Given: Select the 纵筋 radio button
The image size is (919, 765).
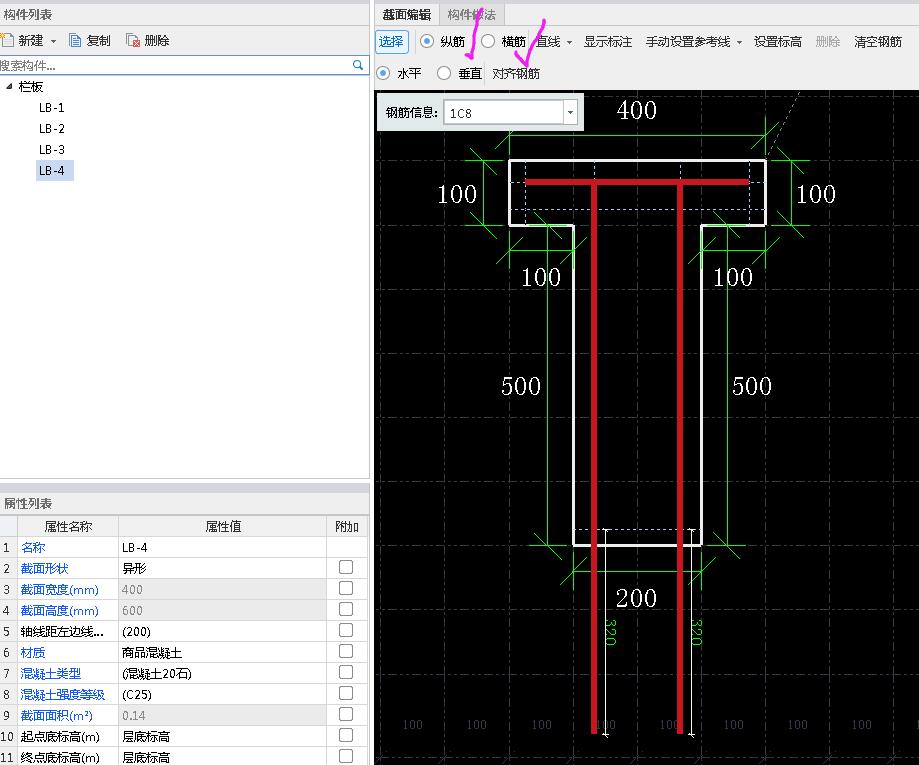Looking at the screenshot, I should coord(427,41).
